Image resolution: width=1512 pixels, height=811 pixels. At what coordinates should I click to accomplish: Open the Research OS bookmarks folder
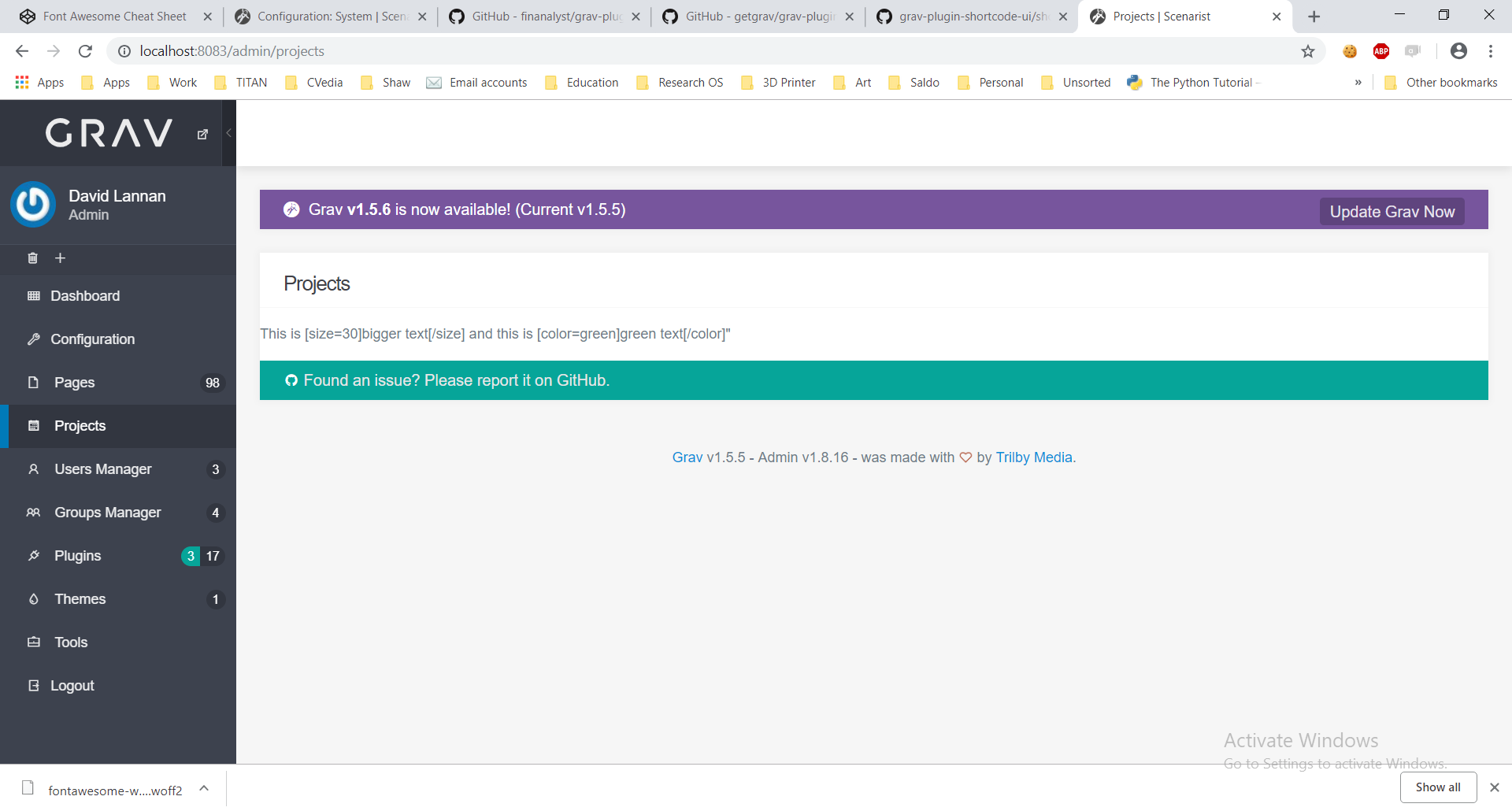(680, 83)
